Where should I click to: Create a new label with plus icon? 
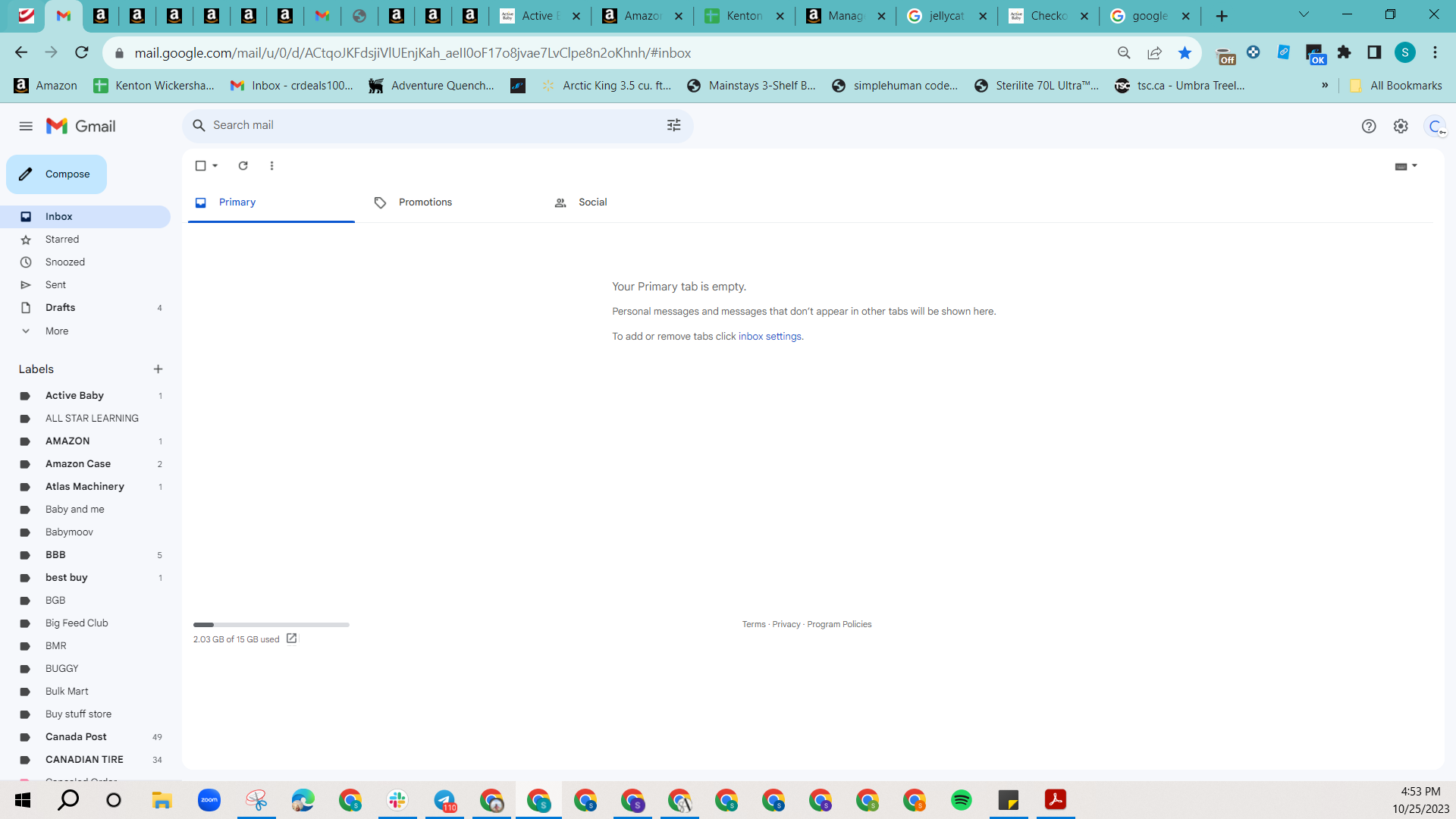click(x=158, y=369)
